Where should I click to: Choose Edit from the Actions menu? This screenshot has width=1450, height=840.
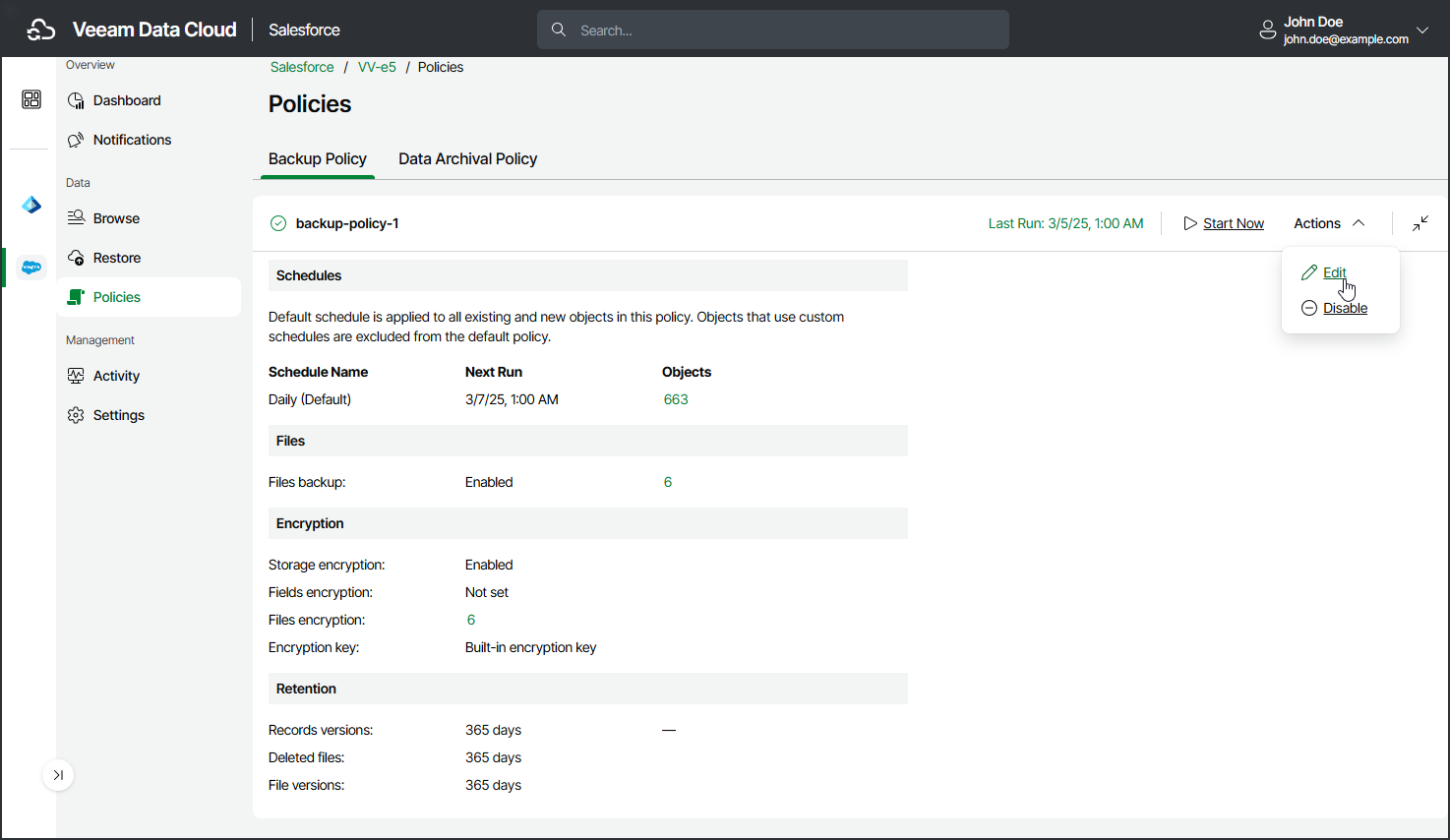pos(1334,272)
